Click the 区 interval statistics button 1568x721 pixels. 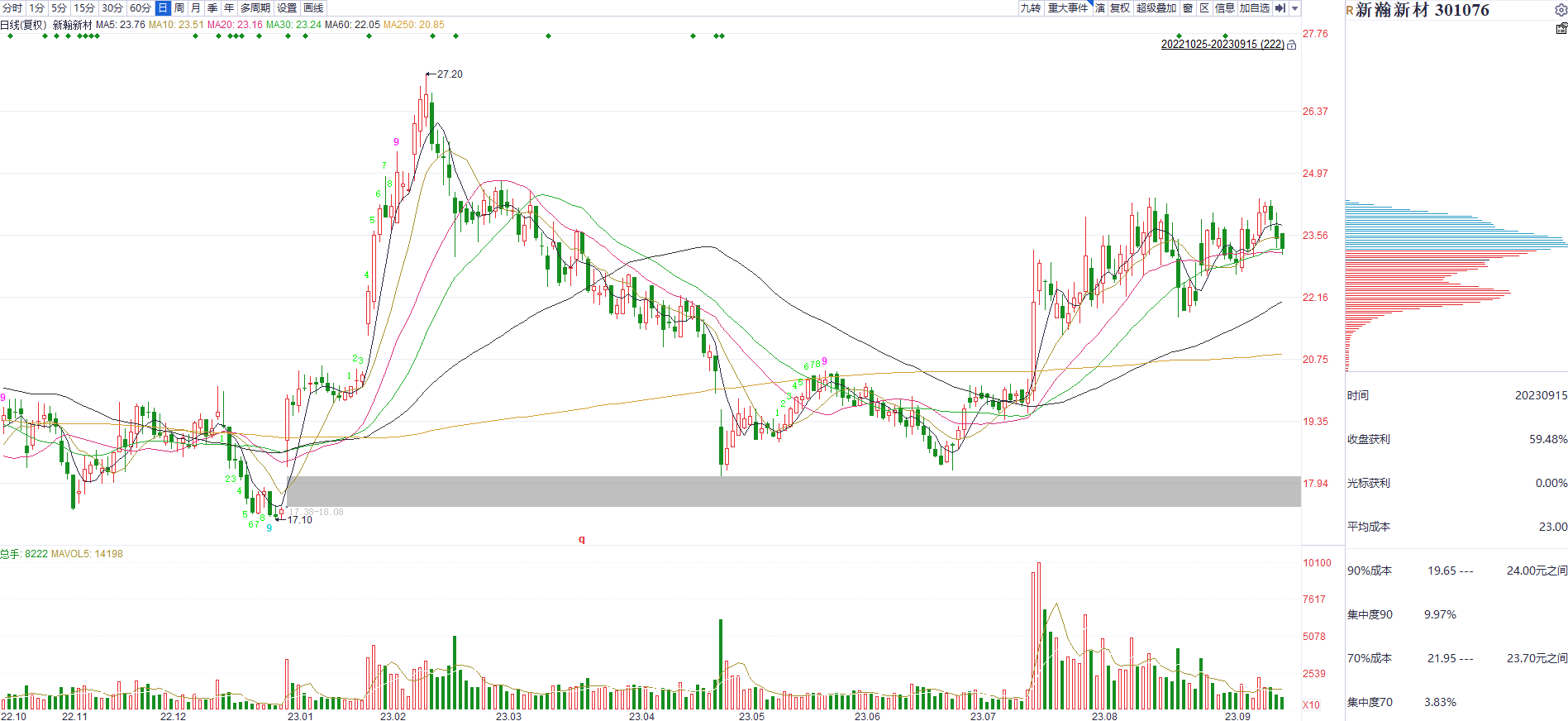1204,7
